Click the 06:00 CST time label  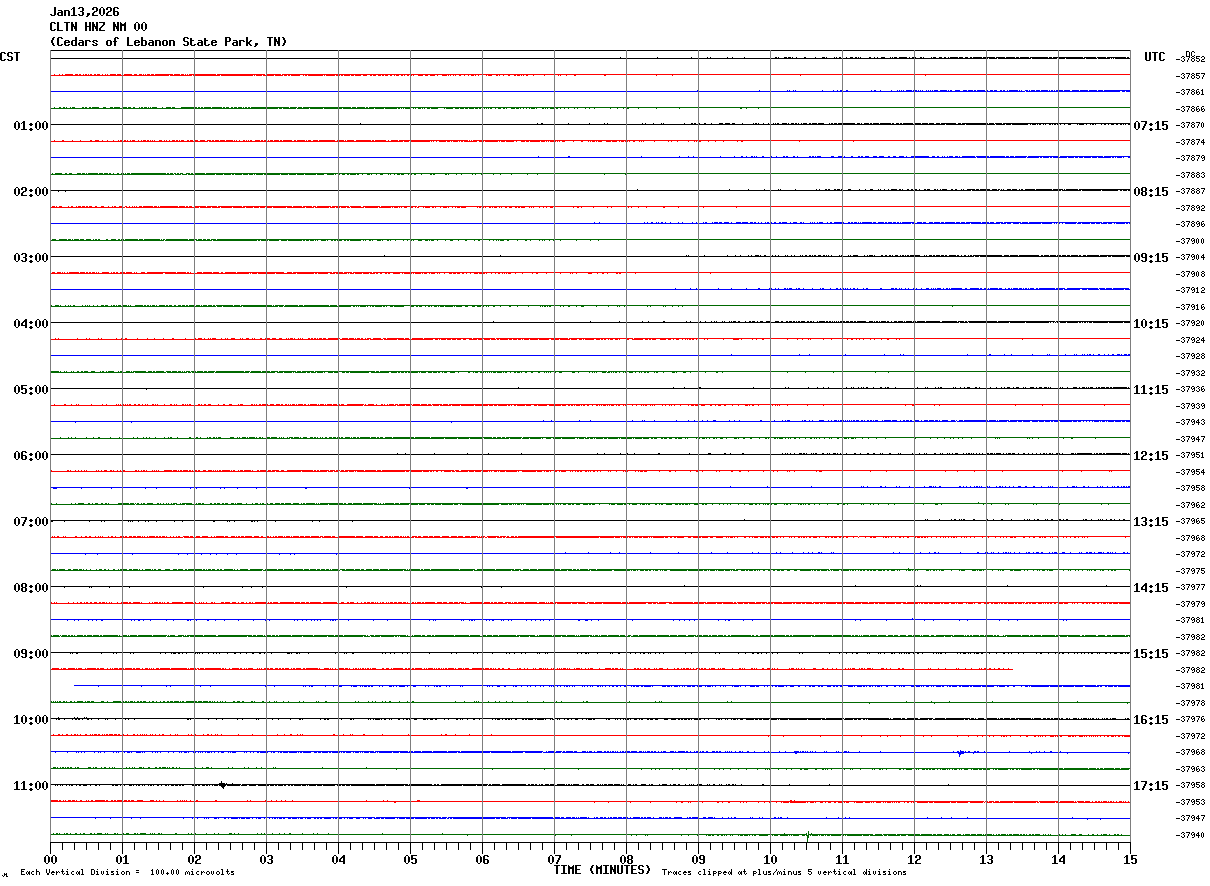coord(31,456)
